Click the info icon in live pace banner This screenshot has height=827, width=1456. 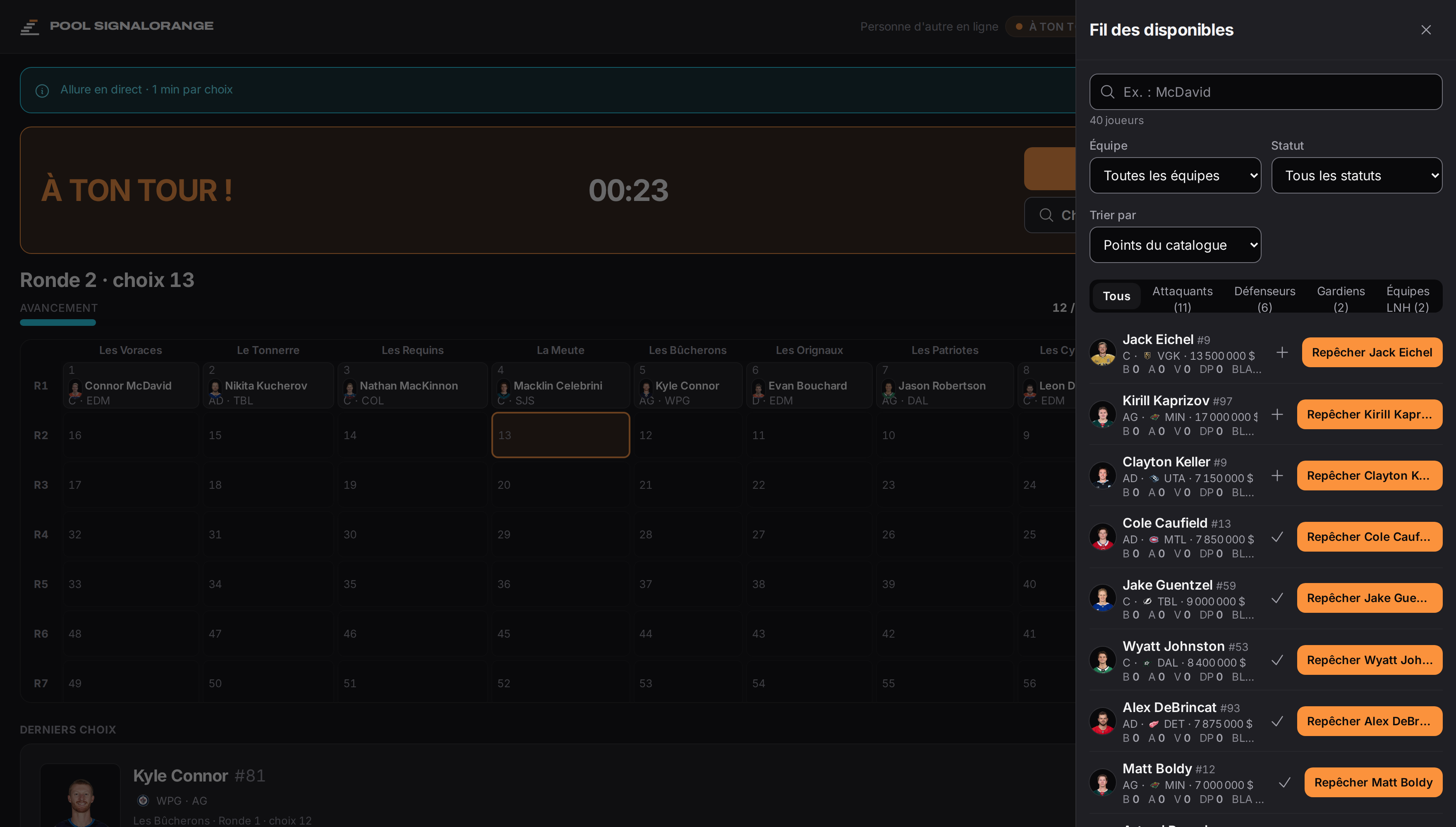tap(42, 90)
